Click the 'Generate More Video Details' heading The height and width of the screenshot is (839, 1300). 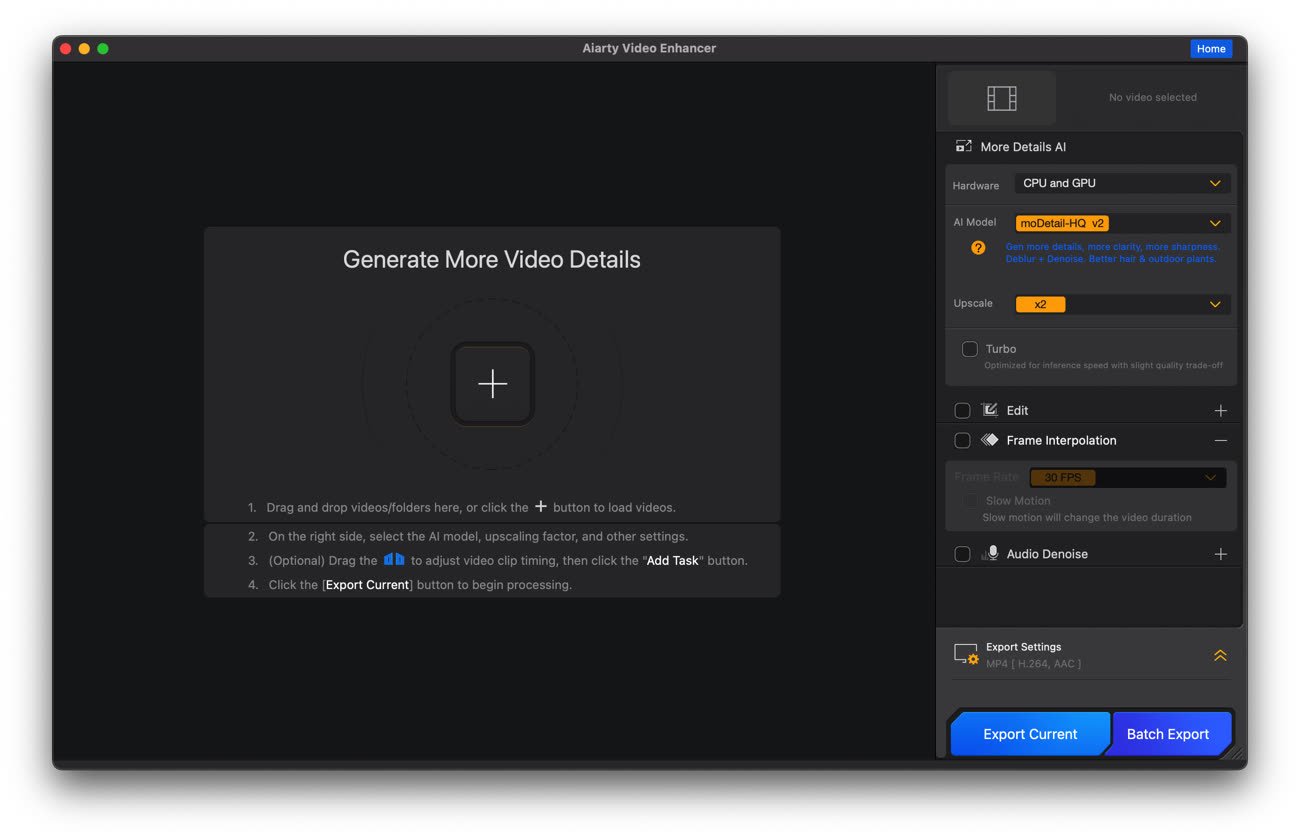492,260
